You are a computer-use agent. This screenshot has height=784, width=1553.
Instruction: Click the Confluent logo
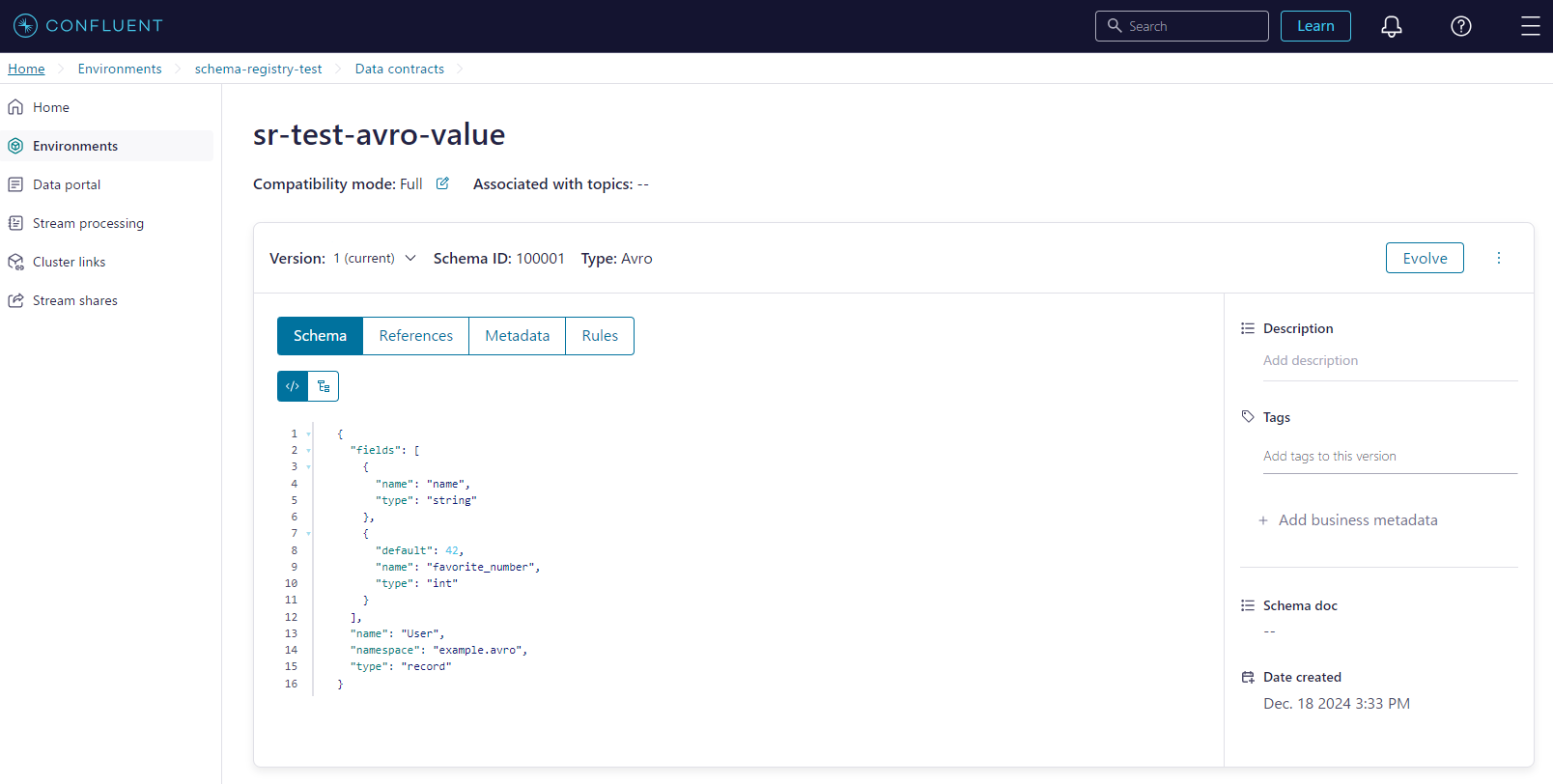pos(88,26)
